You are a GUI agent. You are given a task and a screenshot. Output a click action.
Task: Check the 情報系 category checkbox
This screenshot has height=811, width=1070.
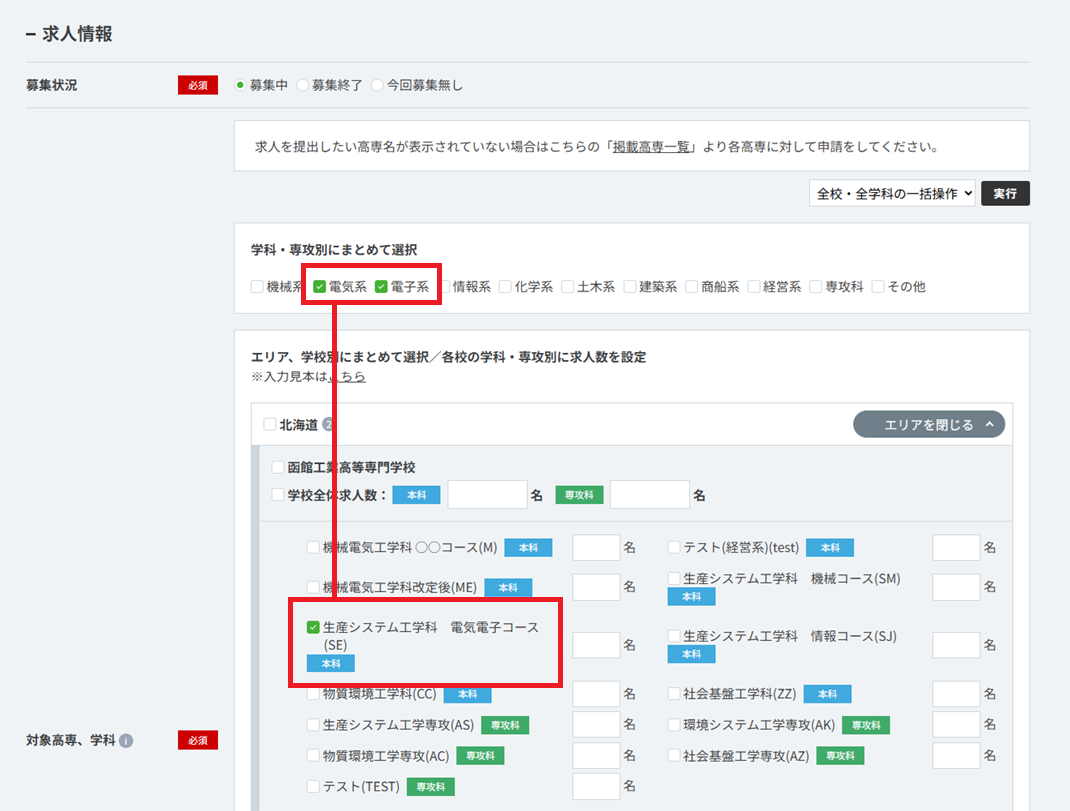(445, 287)
